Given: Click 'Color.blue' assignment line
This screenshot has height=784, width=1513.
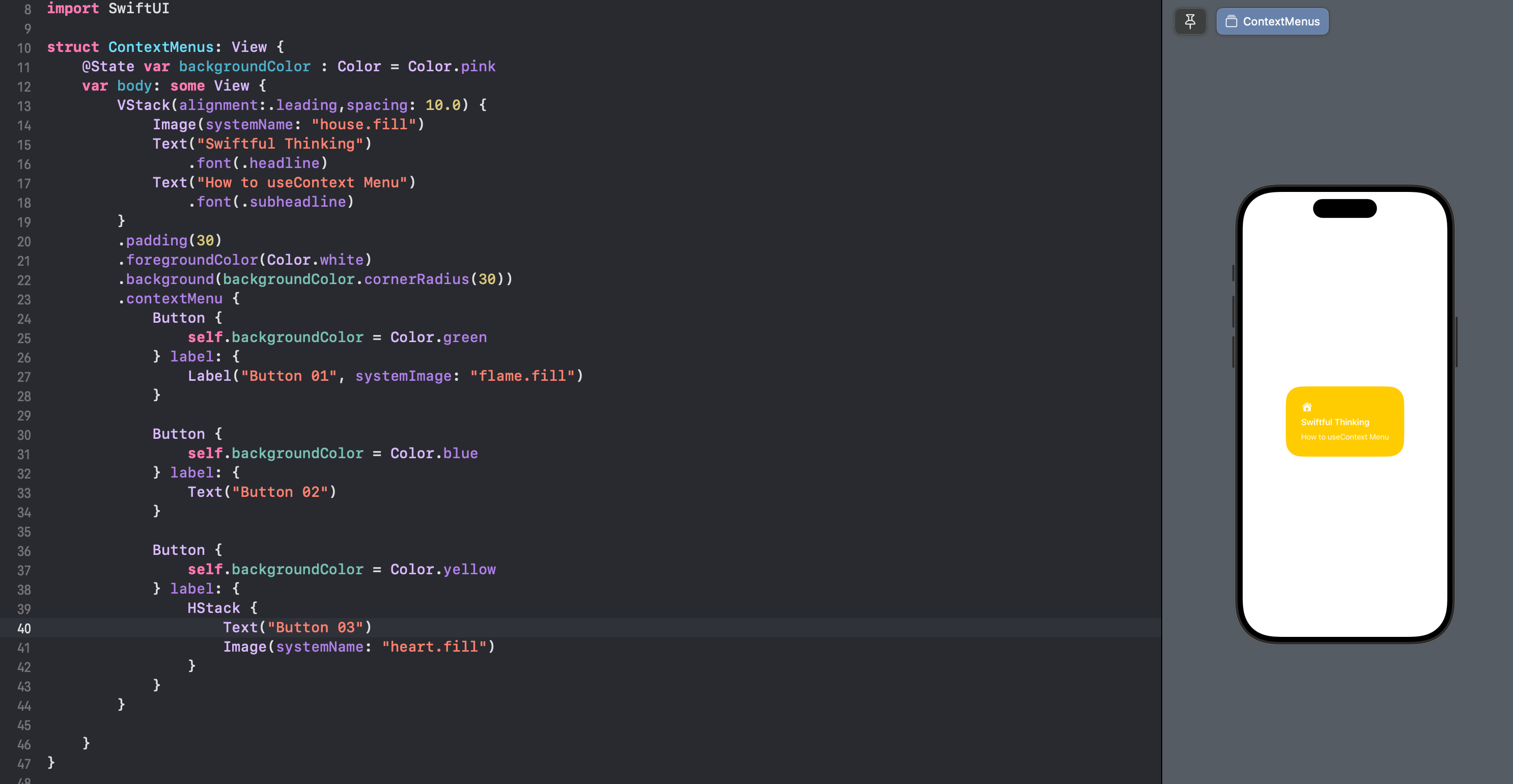Looking at the screenshot, I should [333, 454].
